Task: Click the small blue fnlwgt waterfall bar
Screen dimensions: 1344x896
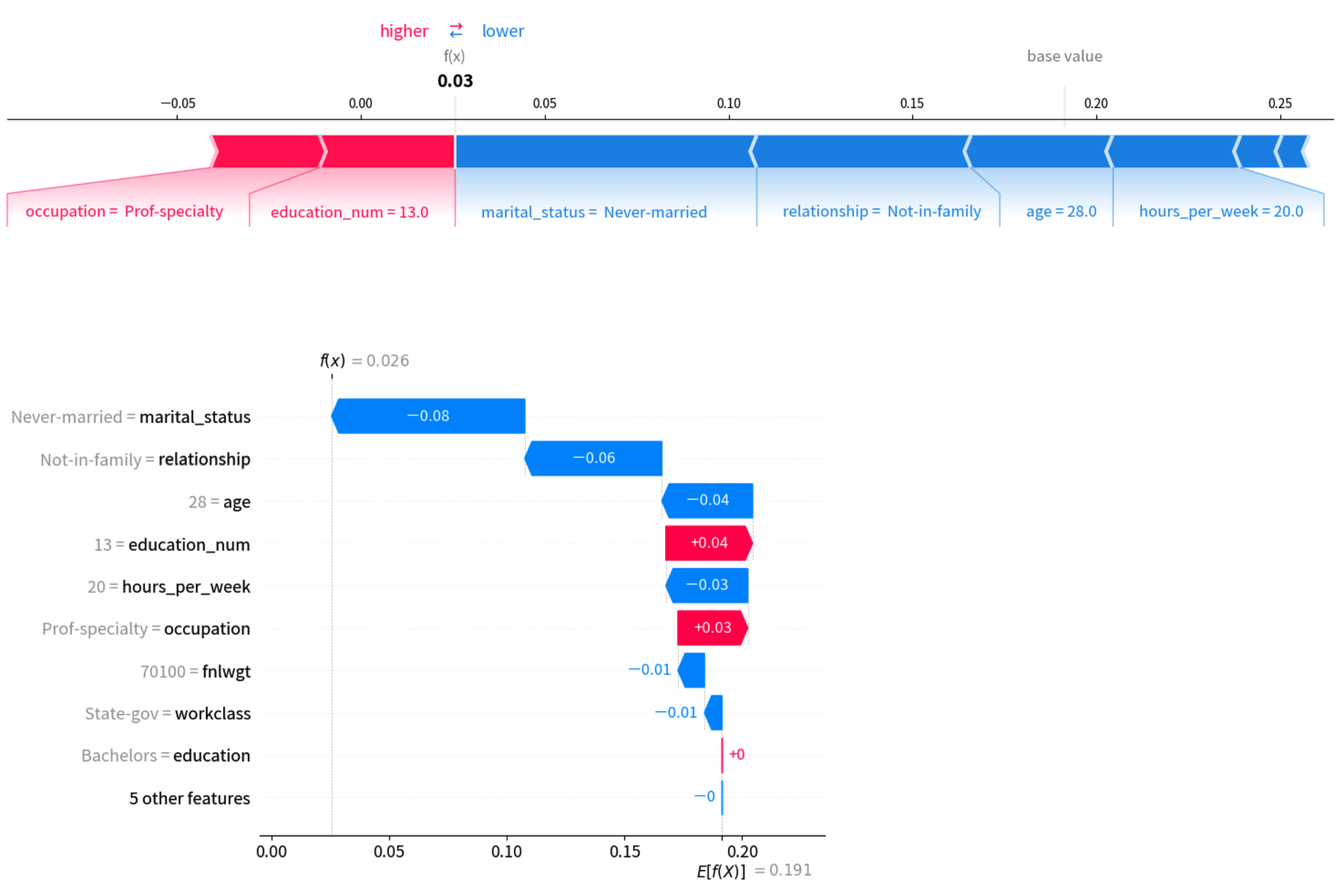Action: coord(692,670)
